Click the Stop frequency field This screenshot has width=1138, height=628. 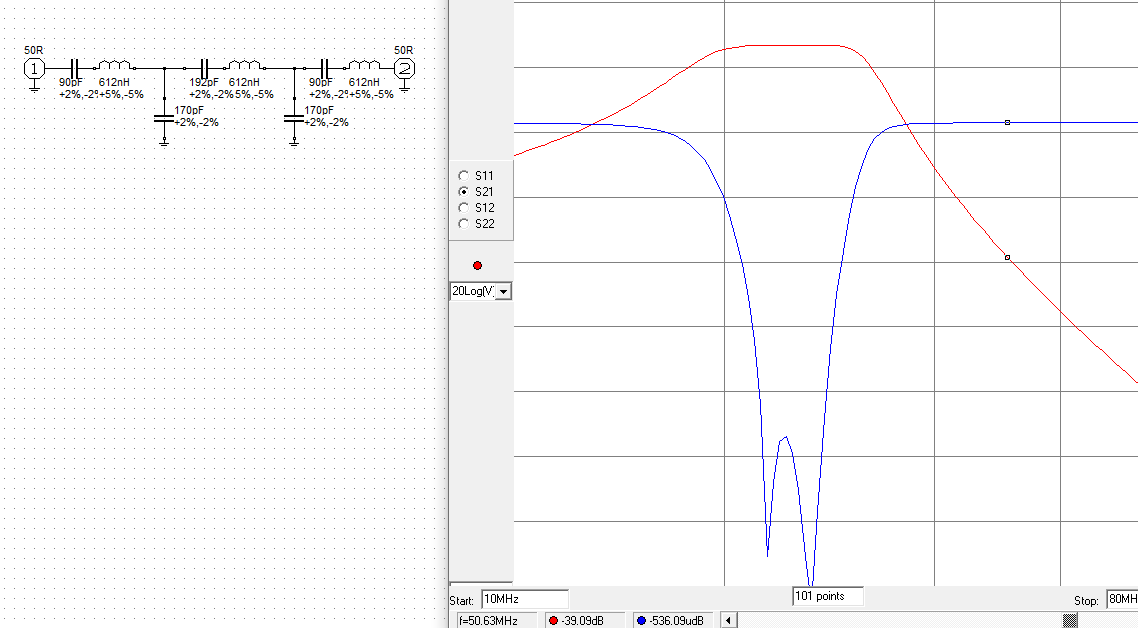click(x=1120, y=600)
